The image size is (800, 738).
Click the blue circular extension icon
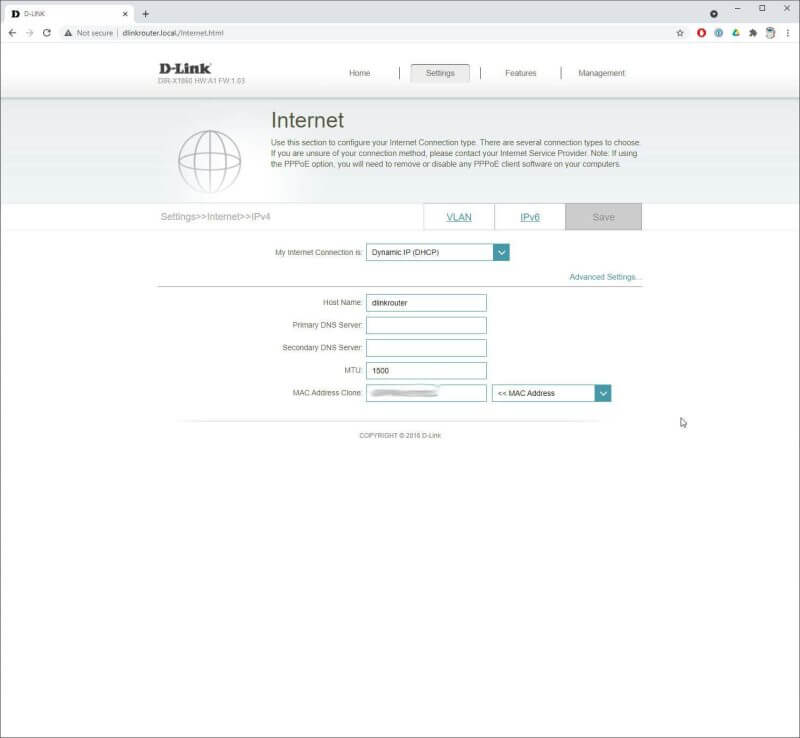click(718, 33)
